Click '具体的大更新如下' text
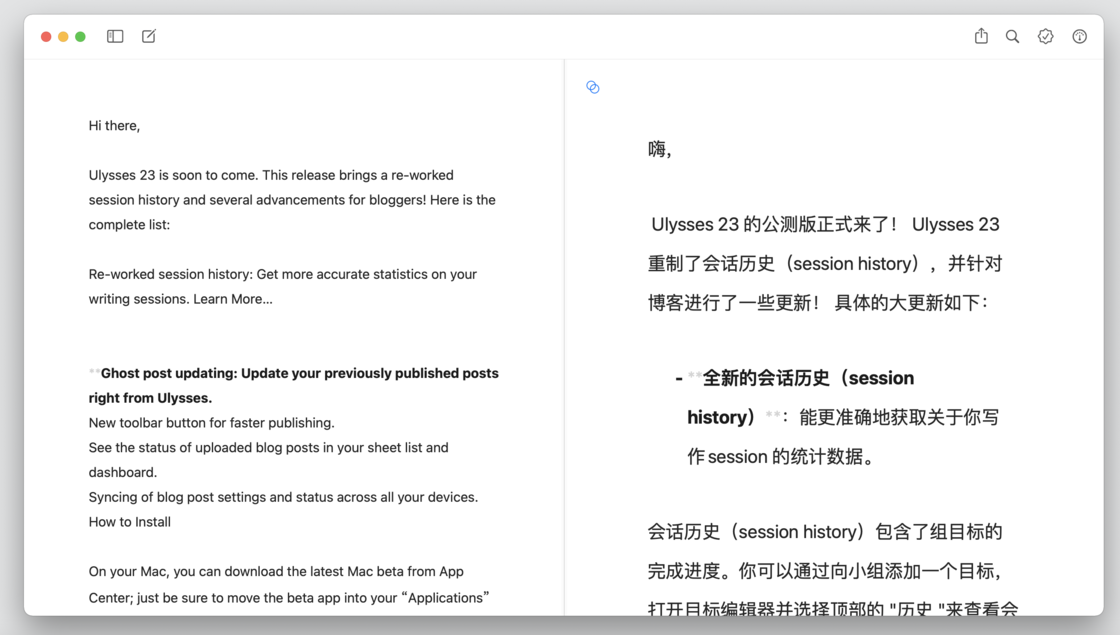1120x635 pixels. click(911, 303)
